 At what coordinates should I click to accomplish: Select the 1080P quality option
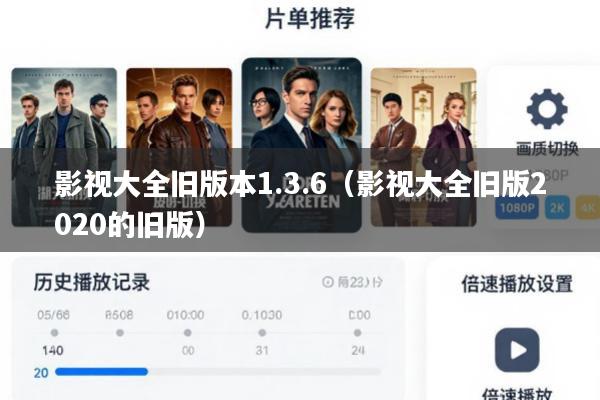(x=517, y=207)
